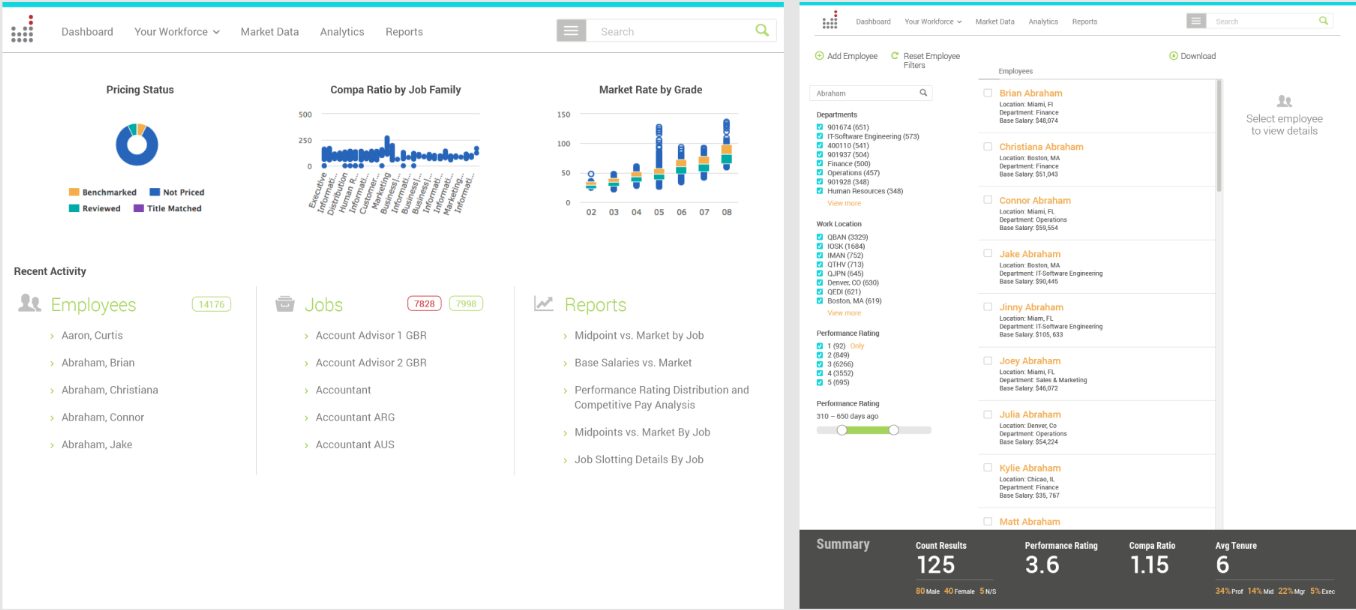The height and width of the screenshot is (610, 1356).
Task: Open Julia Abraham's employee details
Action: pyautogui.click(x=1031, y=414)
